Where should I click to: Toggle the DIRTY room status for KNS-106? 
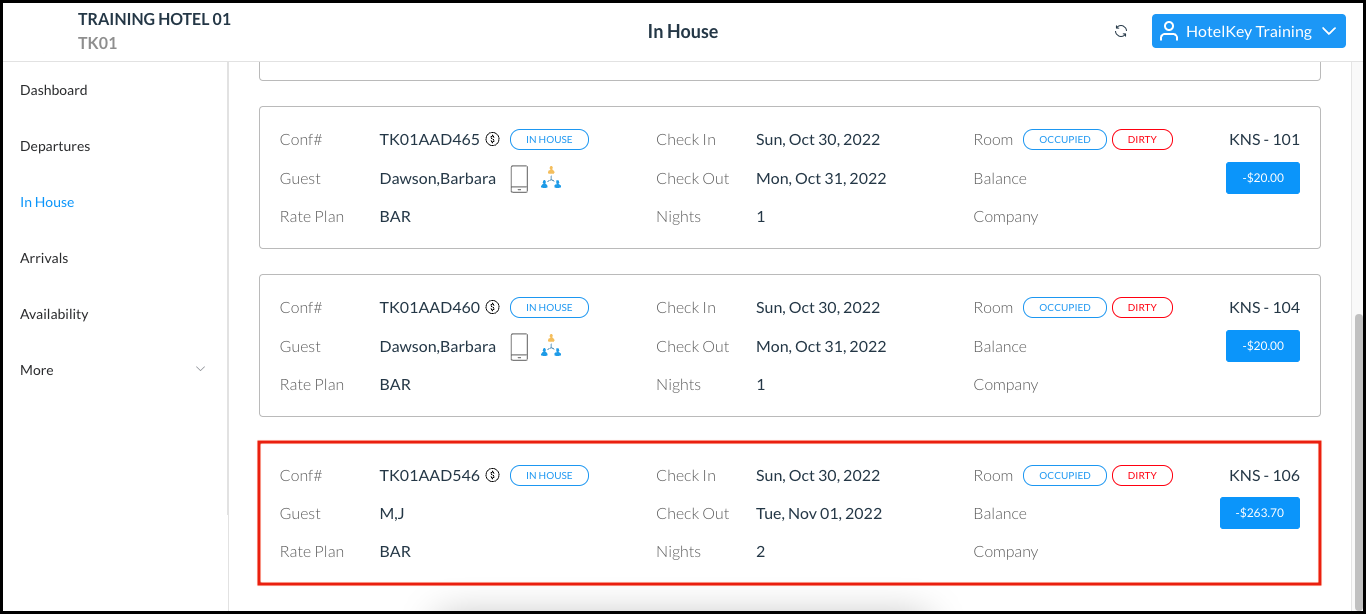coord(1142,475)
